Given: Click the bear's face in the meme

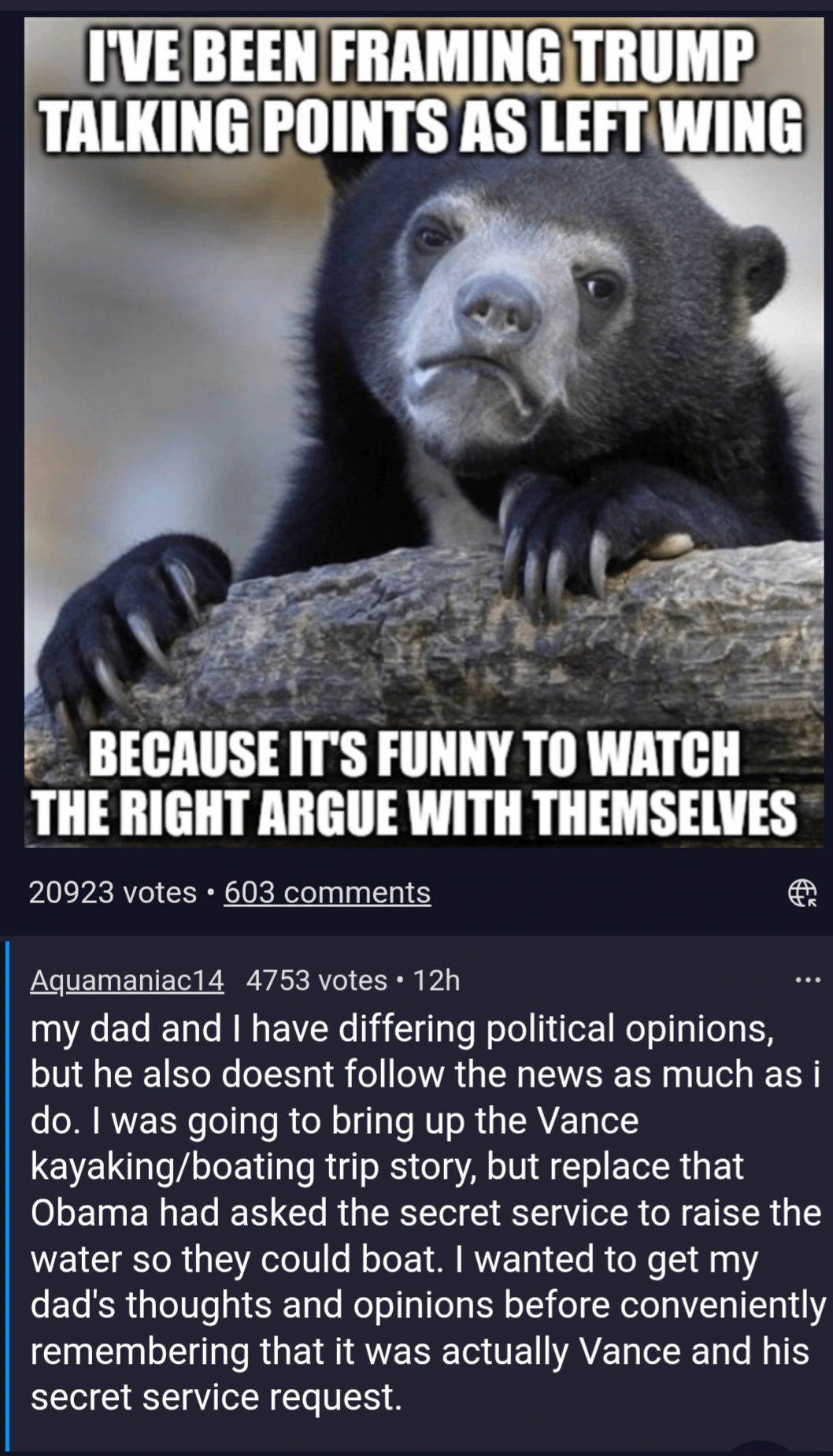Looking at the screenshot, I should (x=504, y=315).
